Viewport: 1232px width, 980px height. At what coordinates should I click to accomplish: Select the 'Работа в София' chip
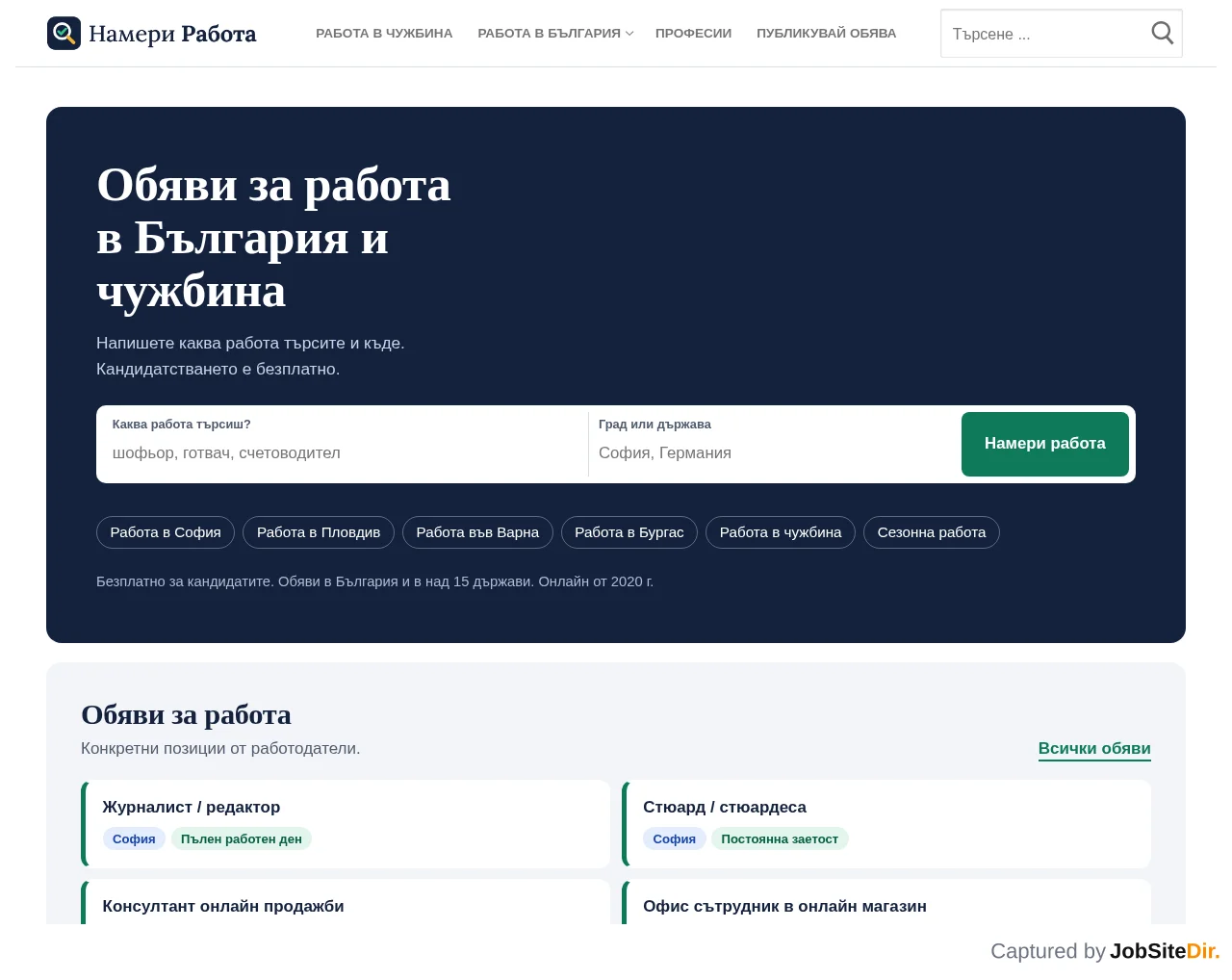click(x=166, y=532)
